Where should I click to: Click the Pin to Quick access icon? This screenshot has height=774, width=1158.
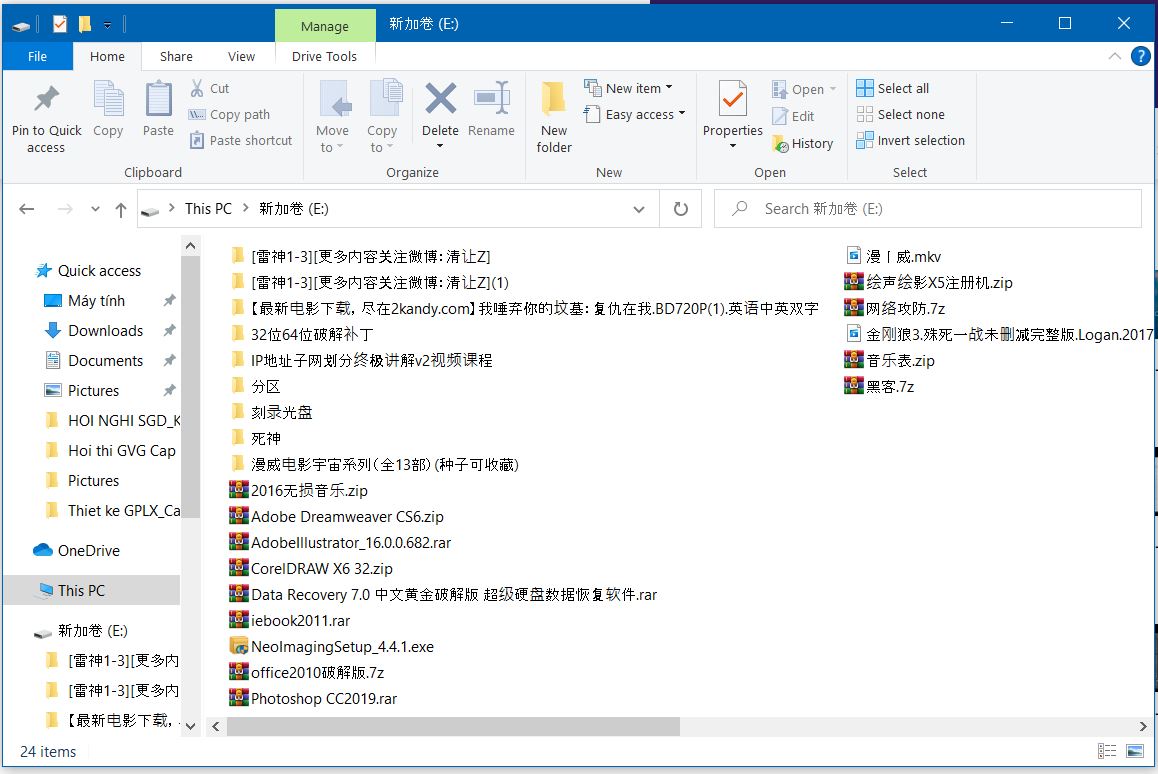46,101
